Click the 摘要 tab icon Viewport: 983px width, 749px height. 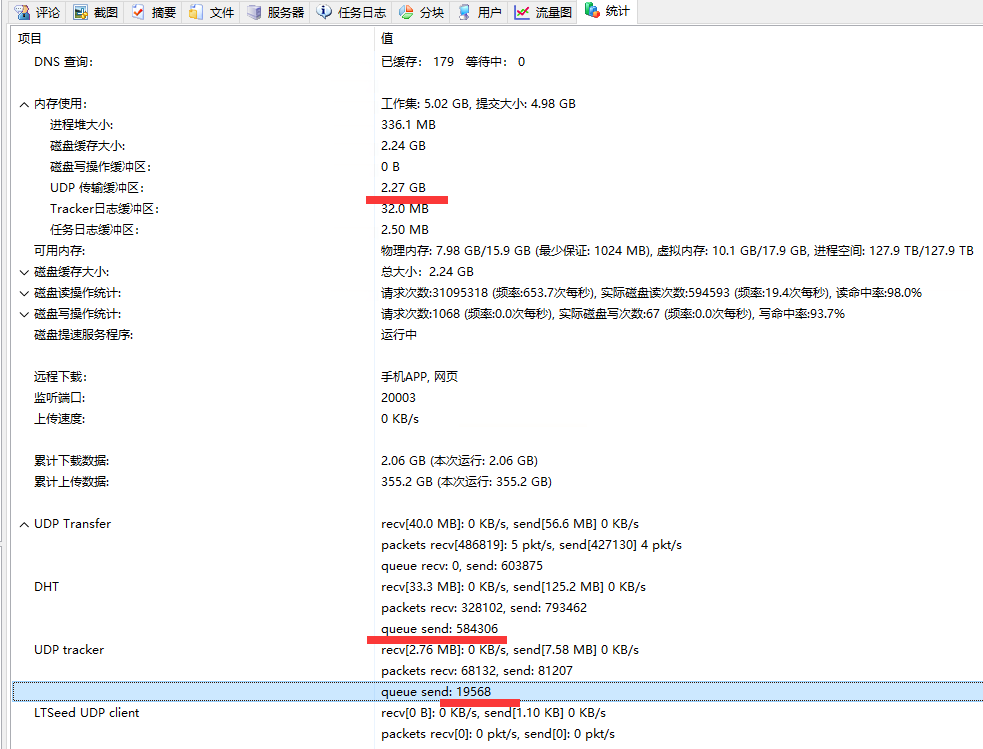(138, 13)
